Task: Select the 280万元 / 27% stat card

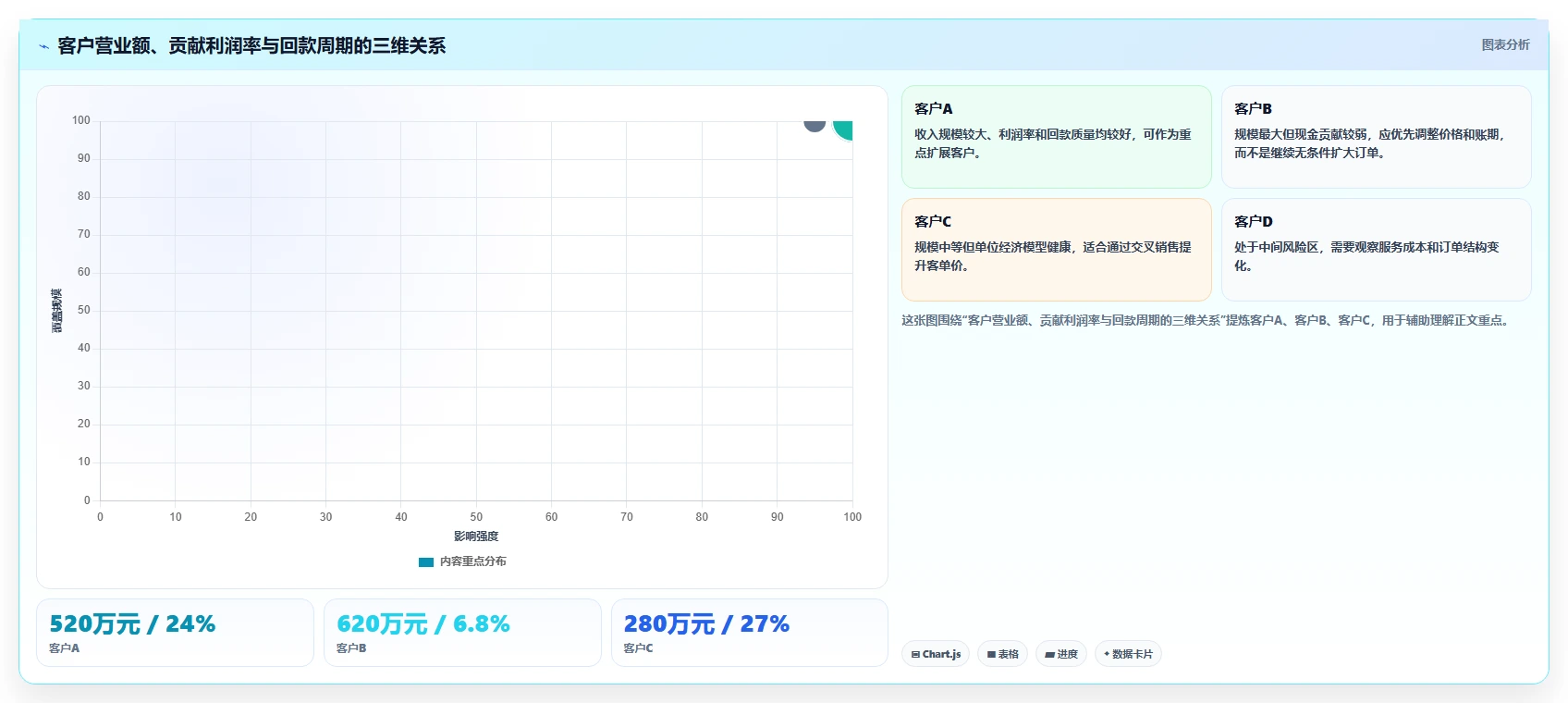Action: tap(750, 633)
